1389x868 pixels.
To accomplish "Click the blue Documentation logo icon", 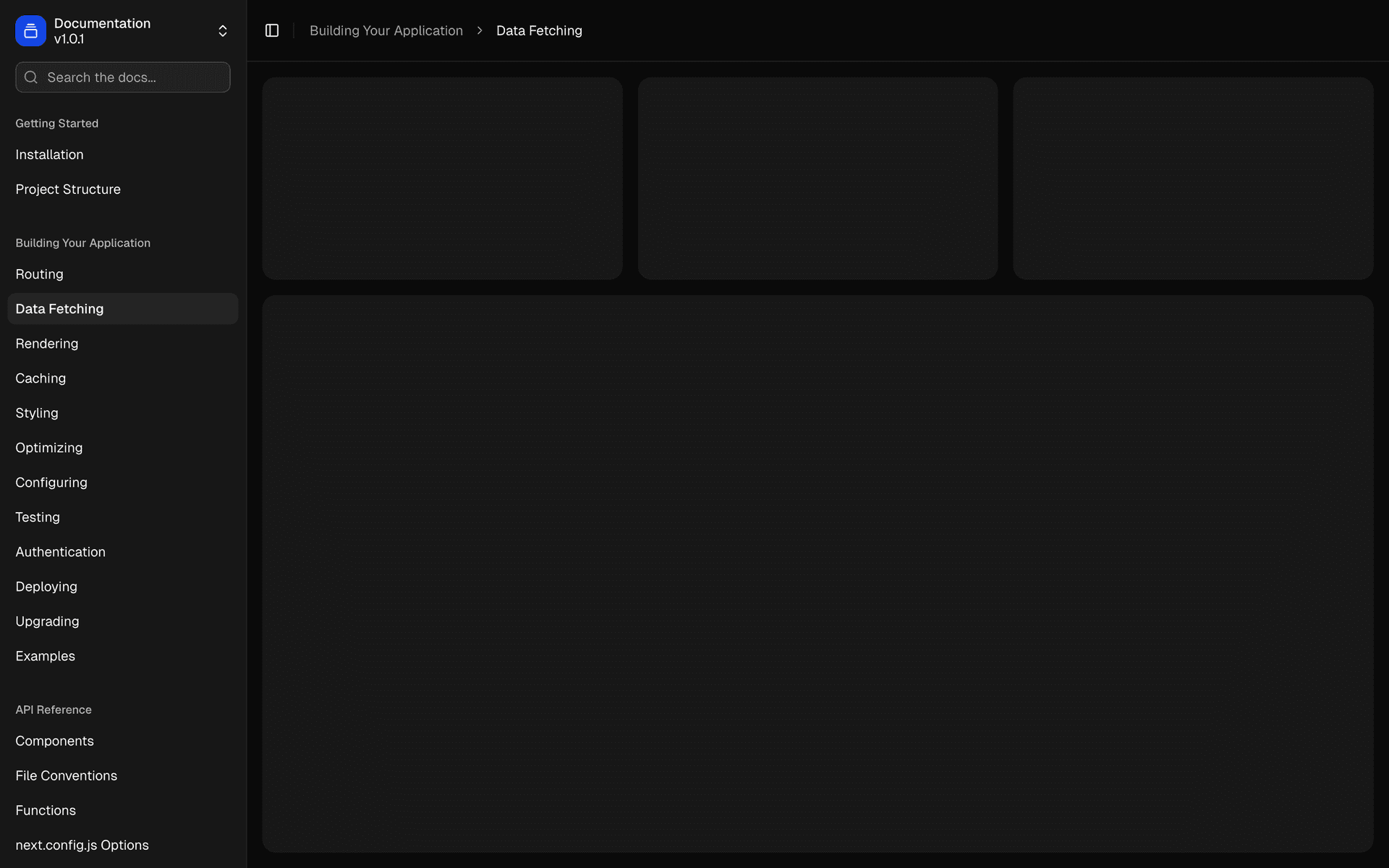I will [30, 30].
